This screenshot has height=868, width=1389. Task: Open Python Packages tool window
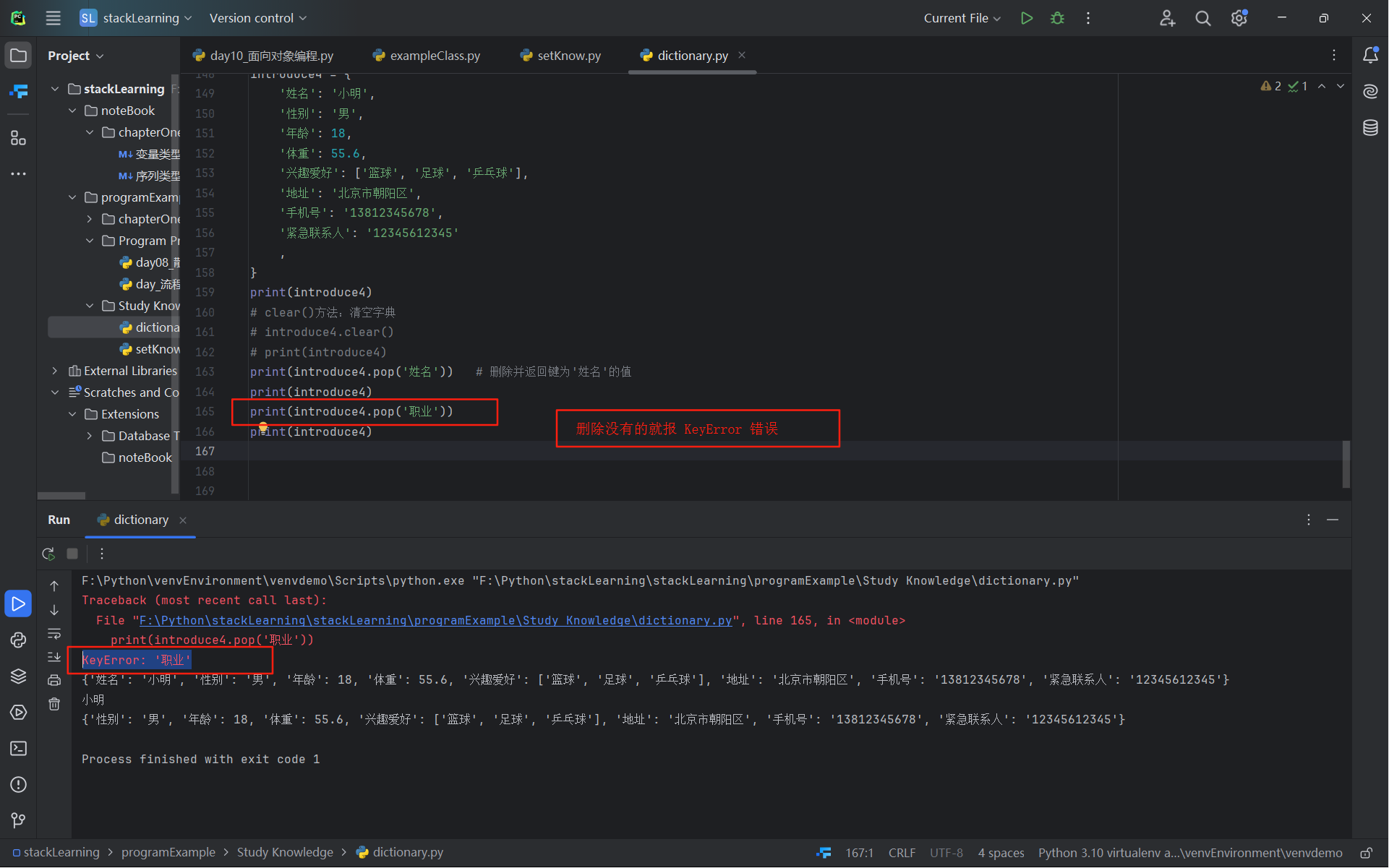(x=18, y=676)
